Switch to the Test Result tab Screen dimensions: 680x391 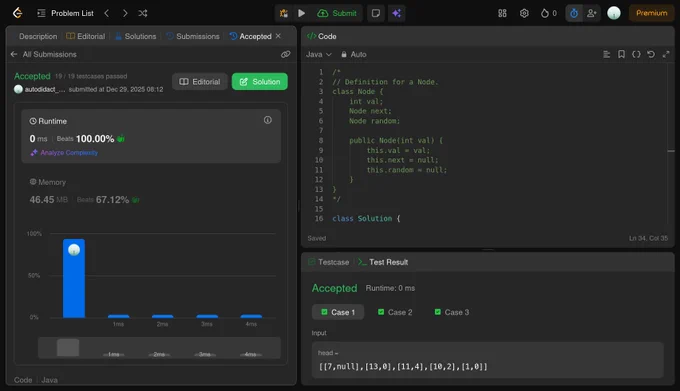383,262
